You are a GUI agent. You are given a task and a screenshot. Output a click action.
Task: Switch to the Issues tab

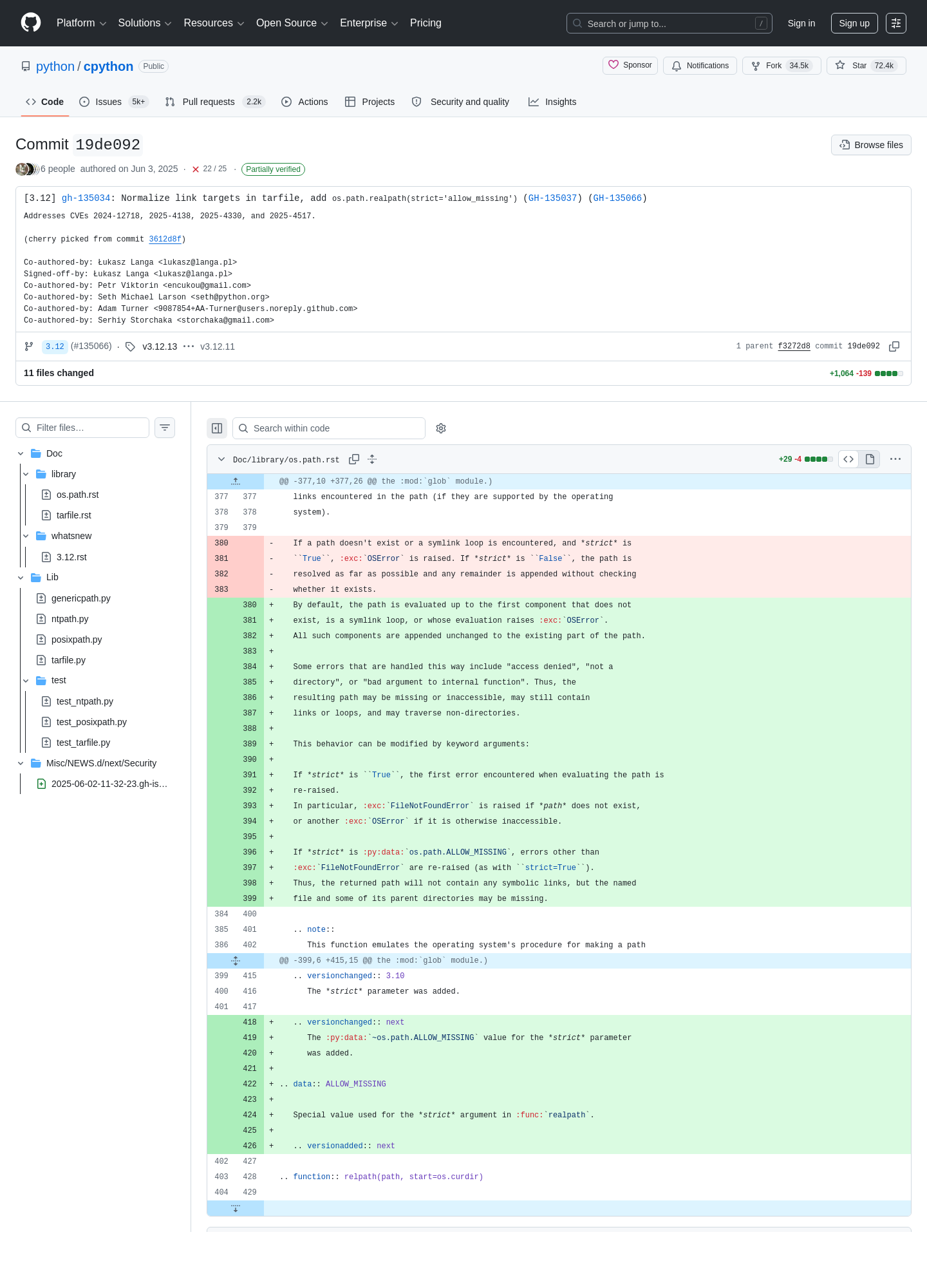114,102
